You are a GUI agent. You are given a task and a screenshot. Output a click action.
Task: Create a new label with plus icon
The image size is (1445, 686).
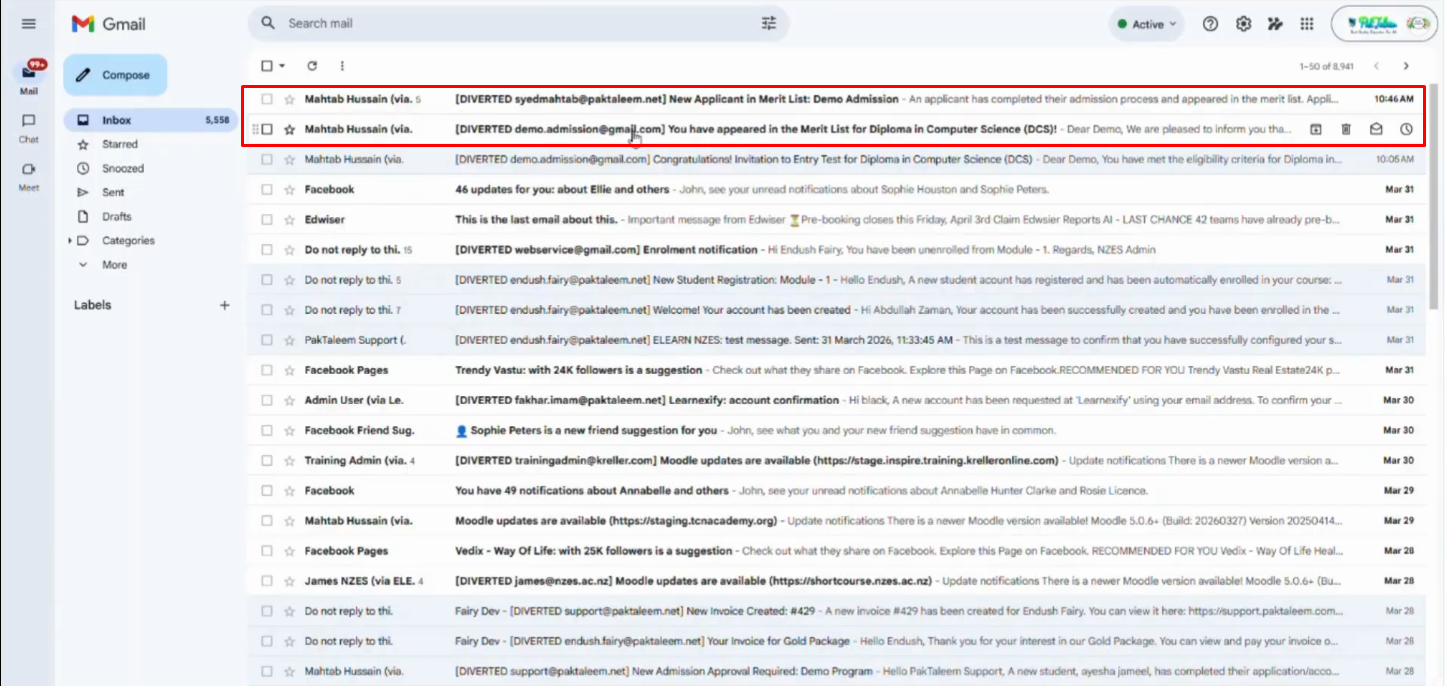225,305
